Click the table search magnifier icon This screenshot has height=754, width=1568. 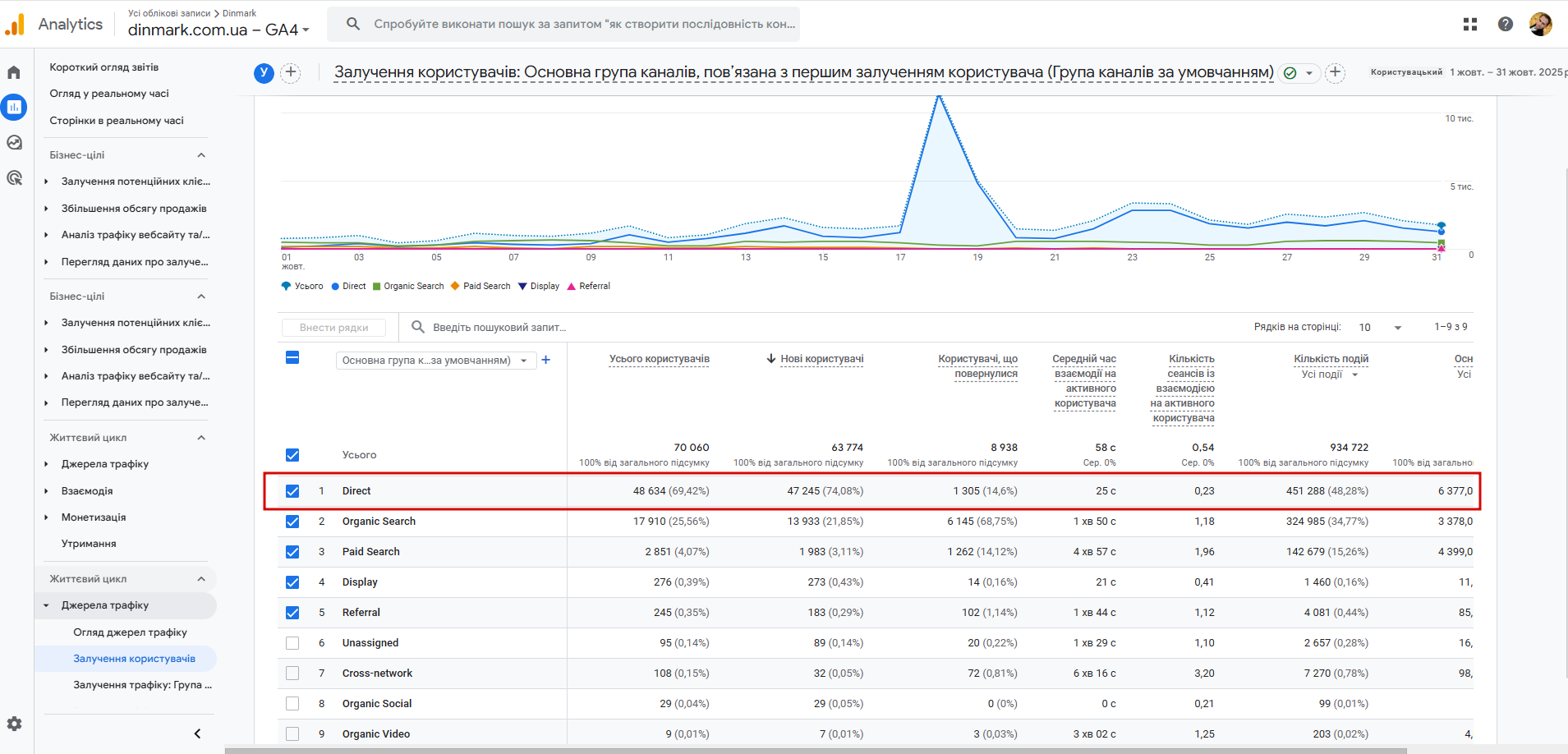pos(418,327)
